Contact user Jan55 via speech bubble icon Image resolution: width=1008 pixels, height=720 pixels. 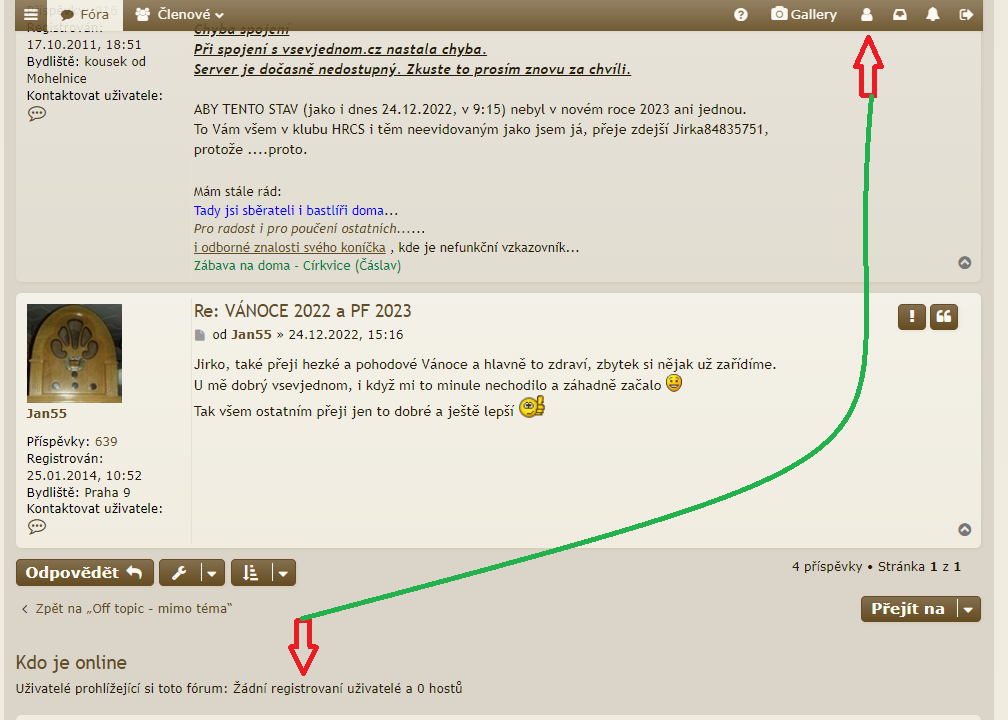pos(37,526)
